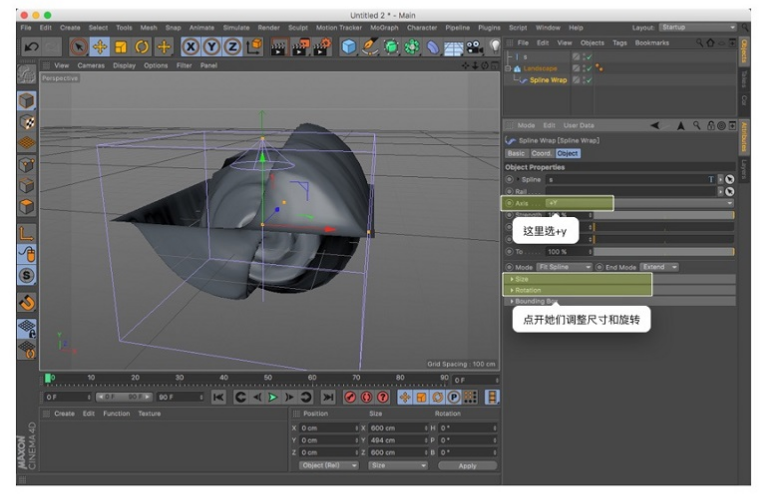Click the Mode parameter animation radio dot
Image resolution: width=760 pixels, height=497 pixels.
[510, 267]
